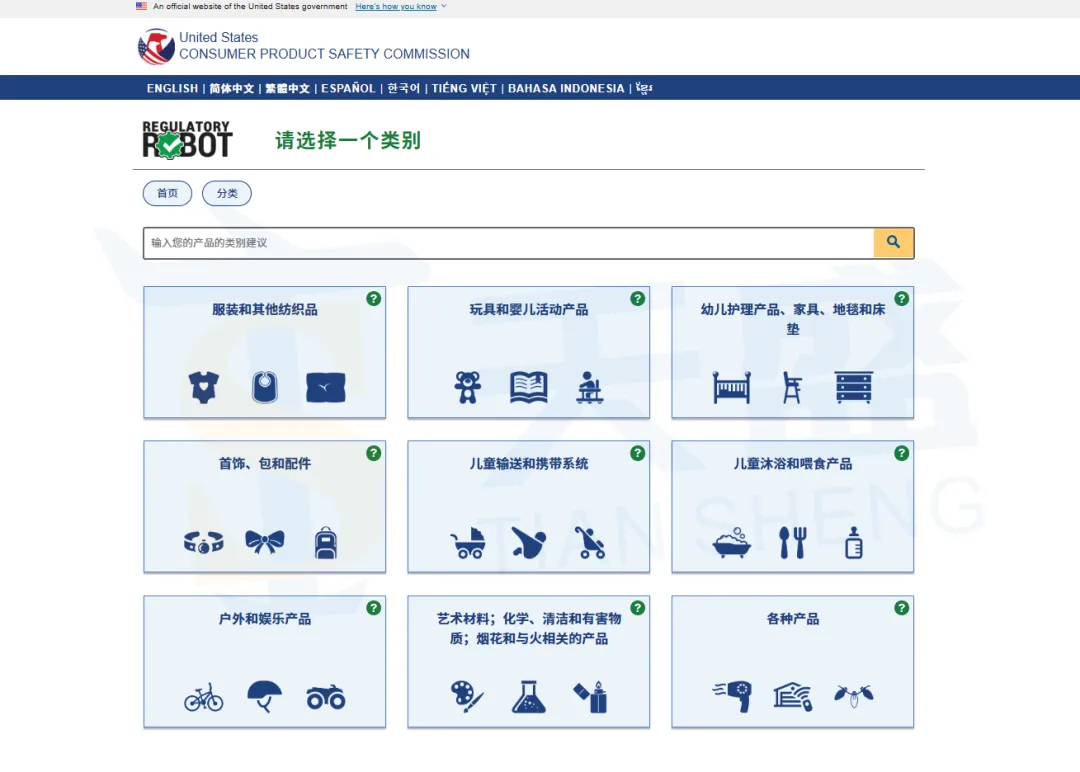Open 儿童输送和携带系统 category title
Image resolution: width=1080 pixels, height=772 pixels.
[528, 463]
